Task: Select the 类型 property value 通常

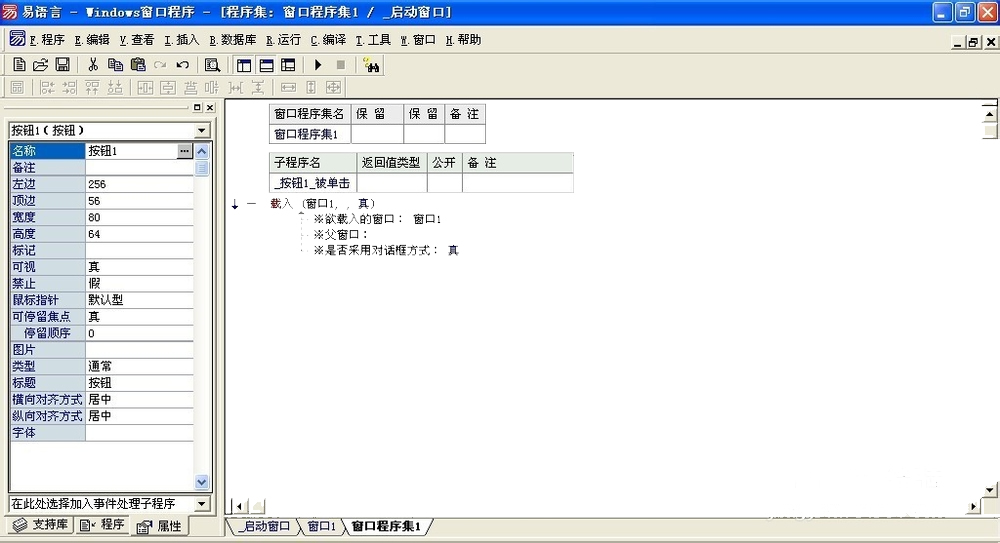Action: pyautogui.click(x=139, y=366)
